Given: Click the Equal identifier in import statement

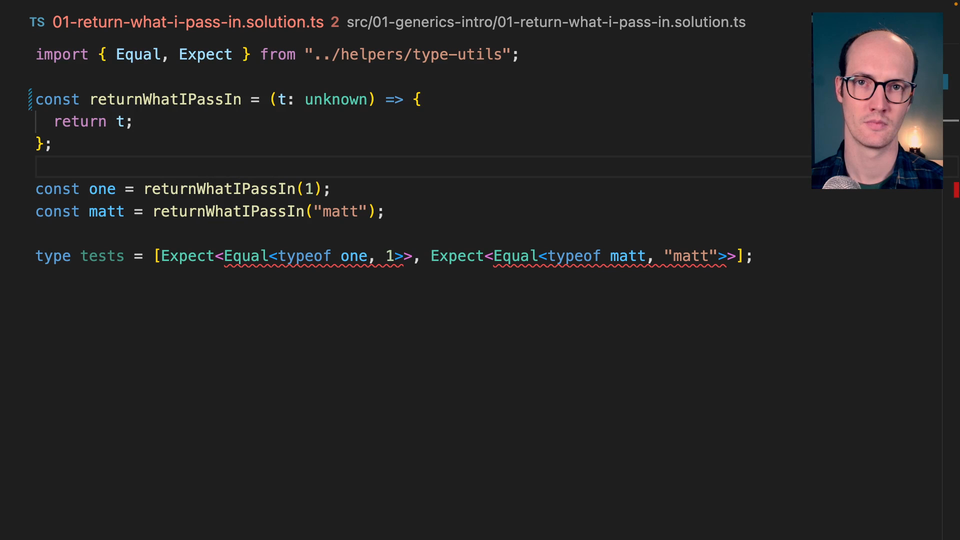Looking at the screenshot, I should [x=138, y=54].
